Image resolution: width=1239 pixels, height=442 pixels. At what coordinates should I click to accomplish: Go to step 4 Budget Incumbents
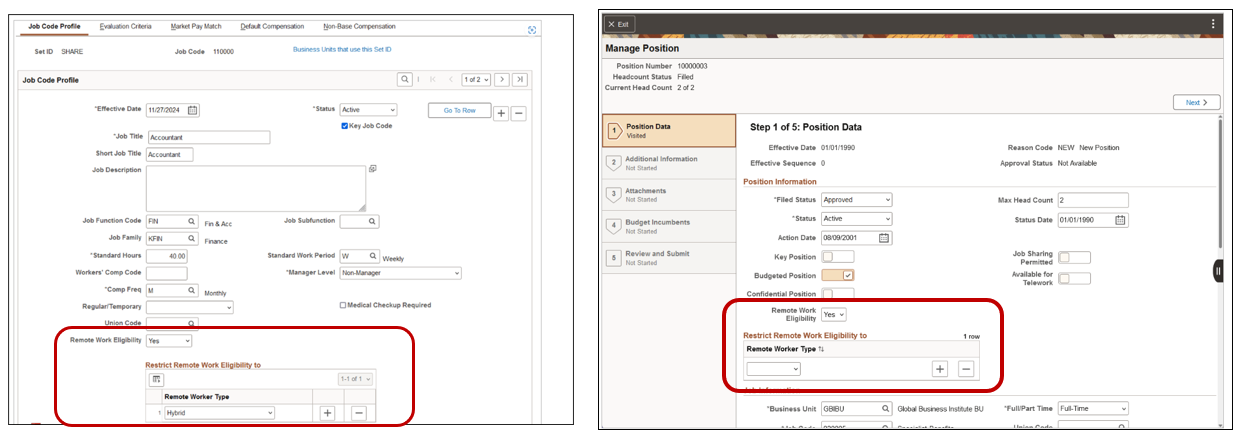point(667,226)
